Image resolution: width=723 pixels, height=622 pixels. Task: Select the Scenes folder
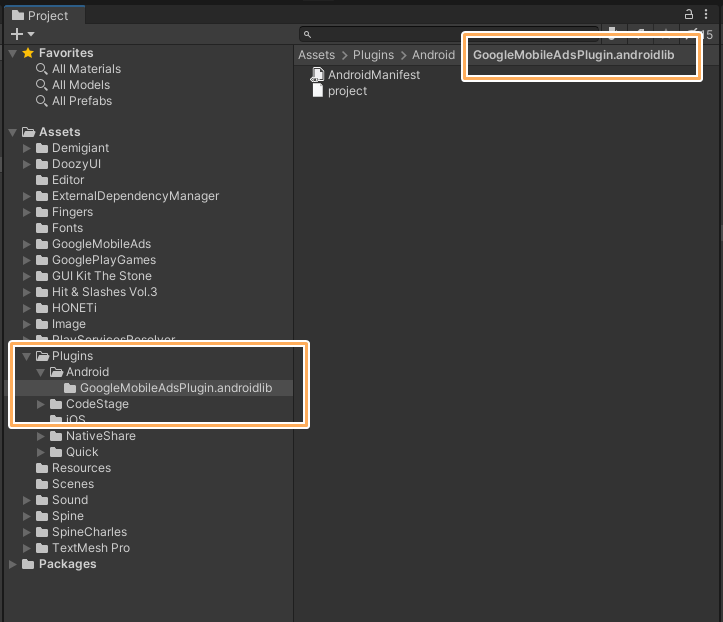tap(73, 484)
